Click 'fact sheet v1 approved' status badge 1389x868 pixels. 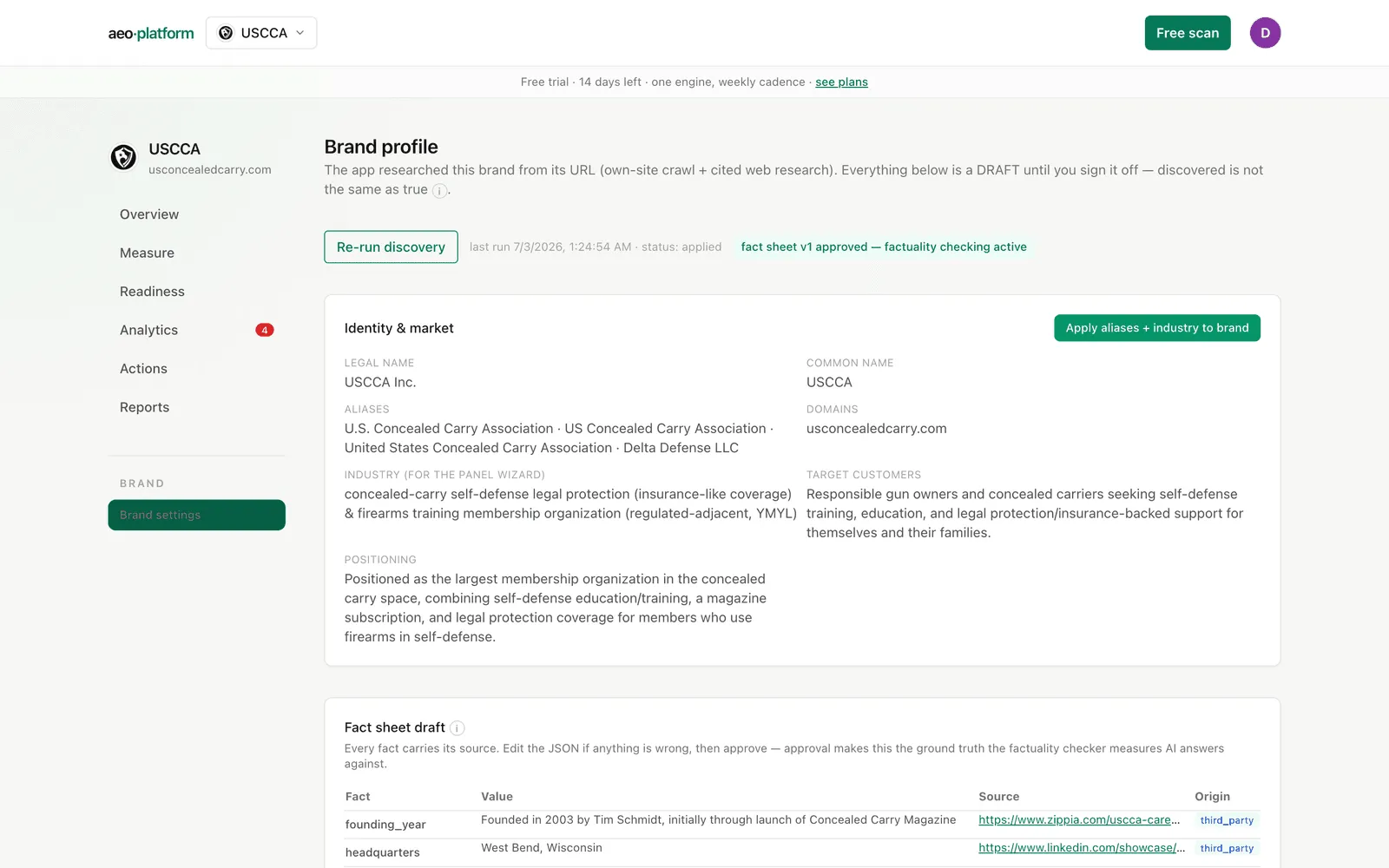click(884, 247)
